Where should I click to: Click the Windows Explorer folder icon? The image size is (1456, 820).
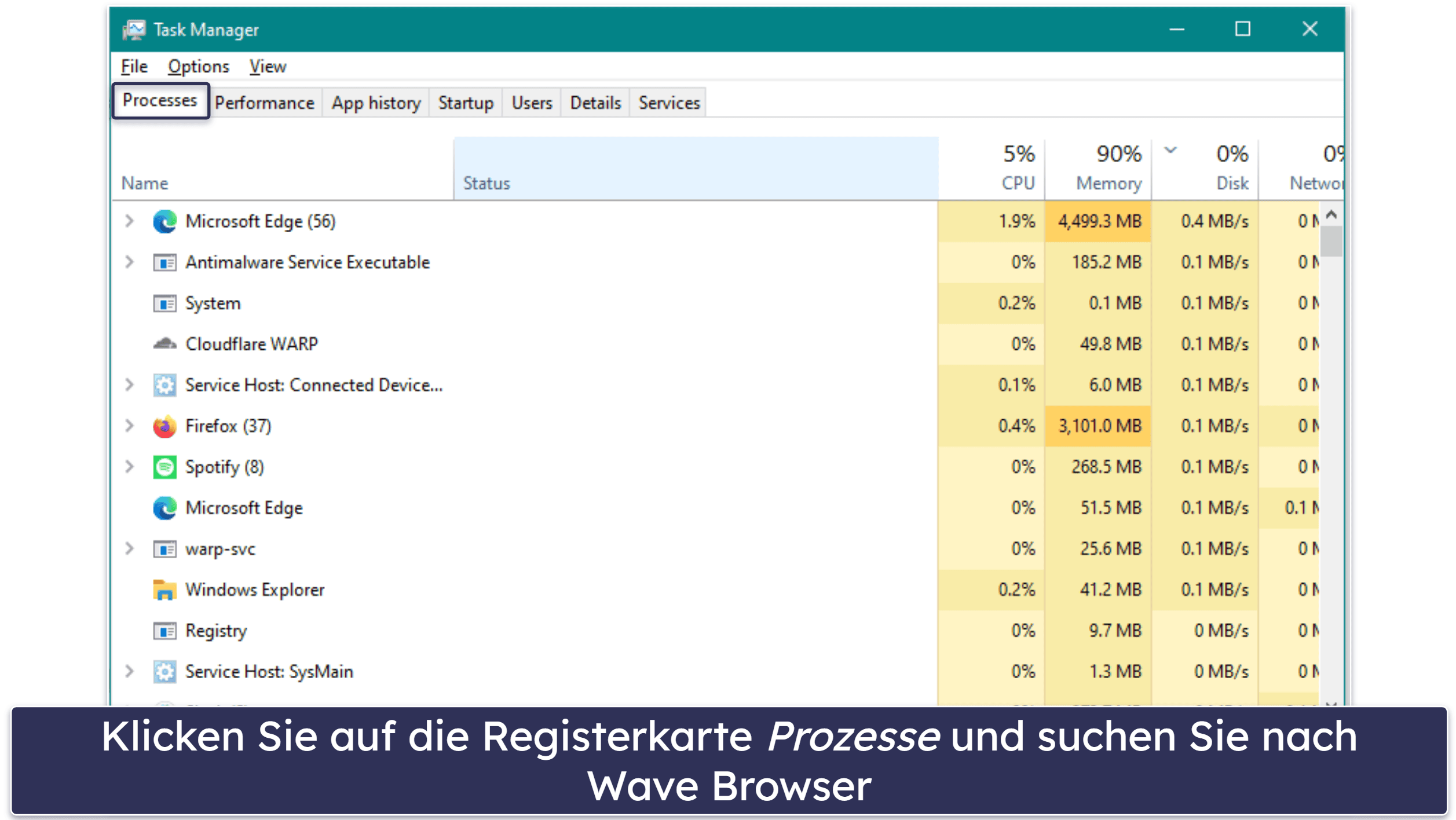pyautogui.click(x=164, y=590)
